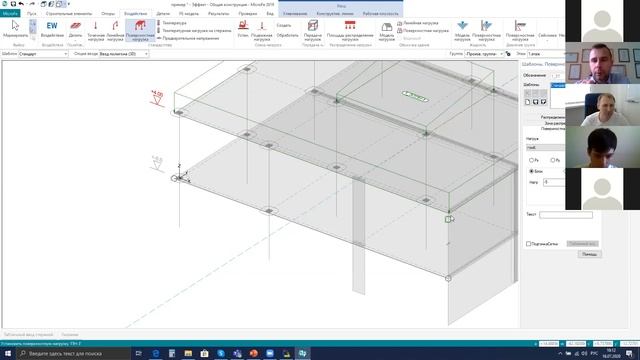Open Skype from taskbar
This screenshot has width=640, height=360.
pyautogui.click(x=221, y=353)
